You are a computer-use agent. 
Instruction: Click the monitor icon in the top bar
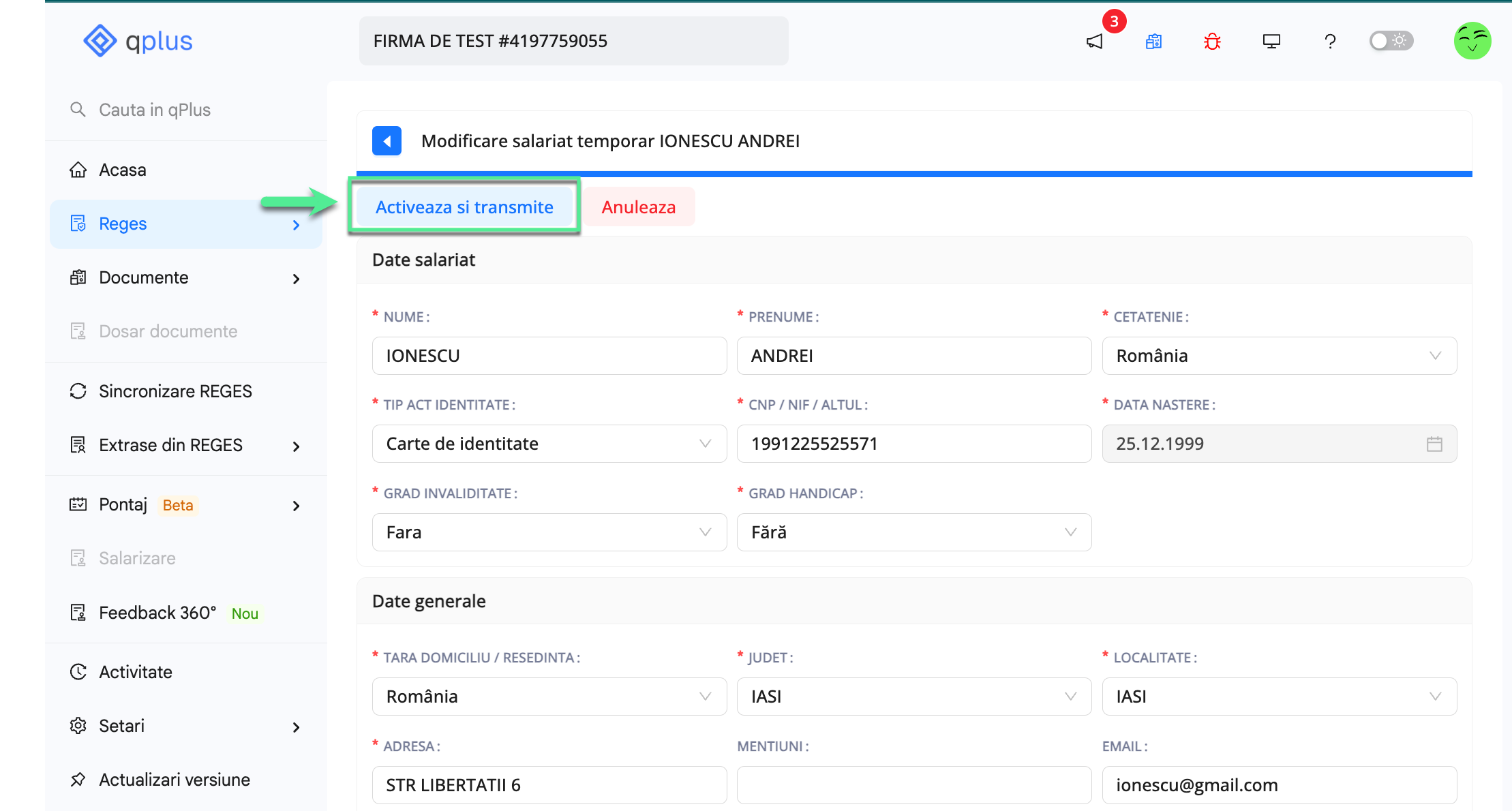1271,41
